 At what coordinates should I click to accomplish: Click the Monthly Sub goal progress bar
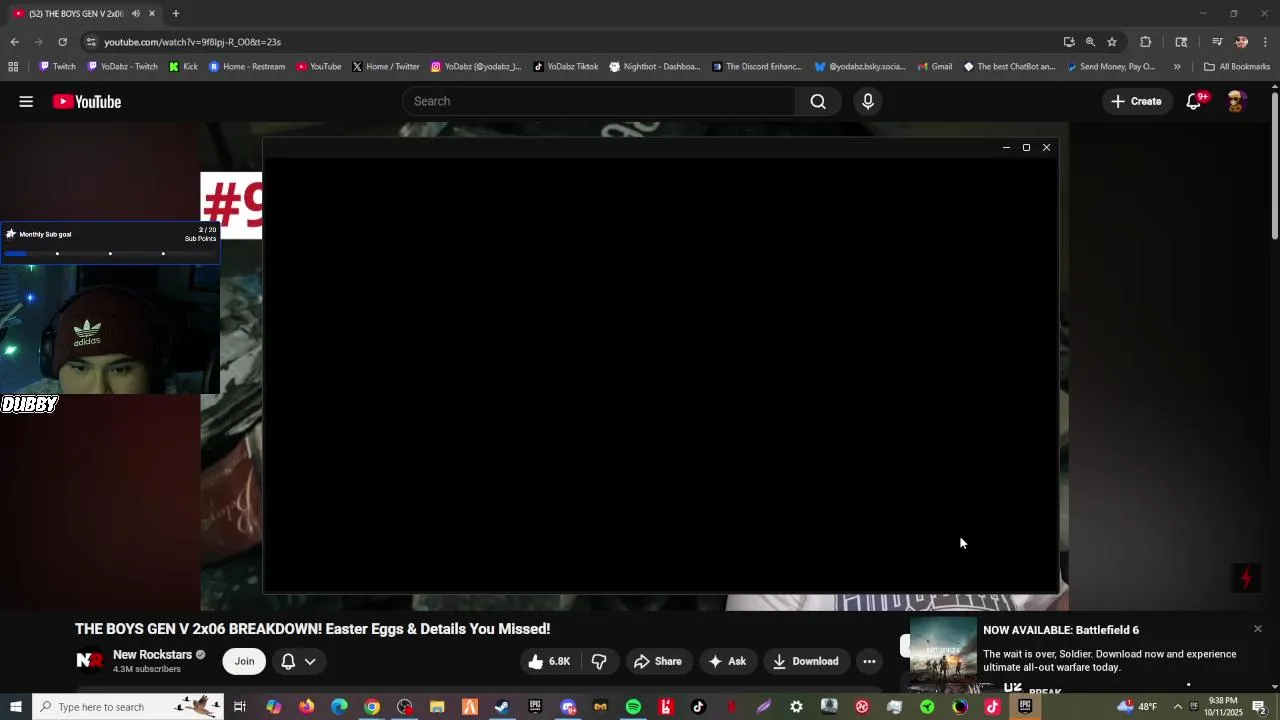click(x=110, y=253)
